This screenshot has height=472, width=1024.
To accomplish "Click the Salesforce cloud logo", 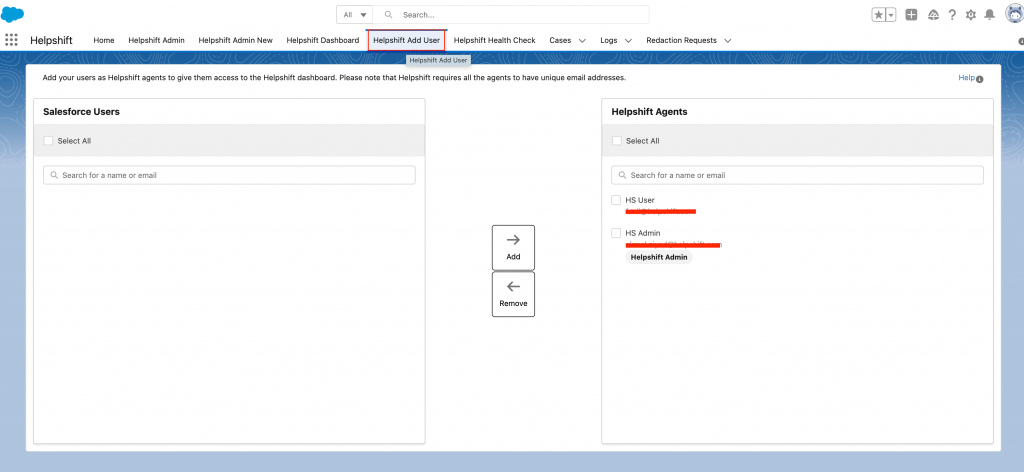I will click(x=13, y=14).
